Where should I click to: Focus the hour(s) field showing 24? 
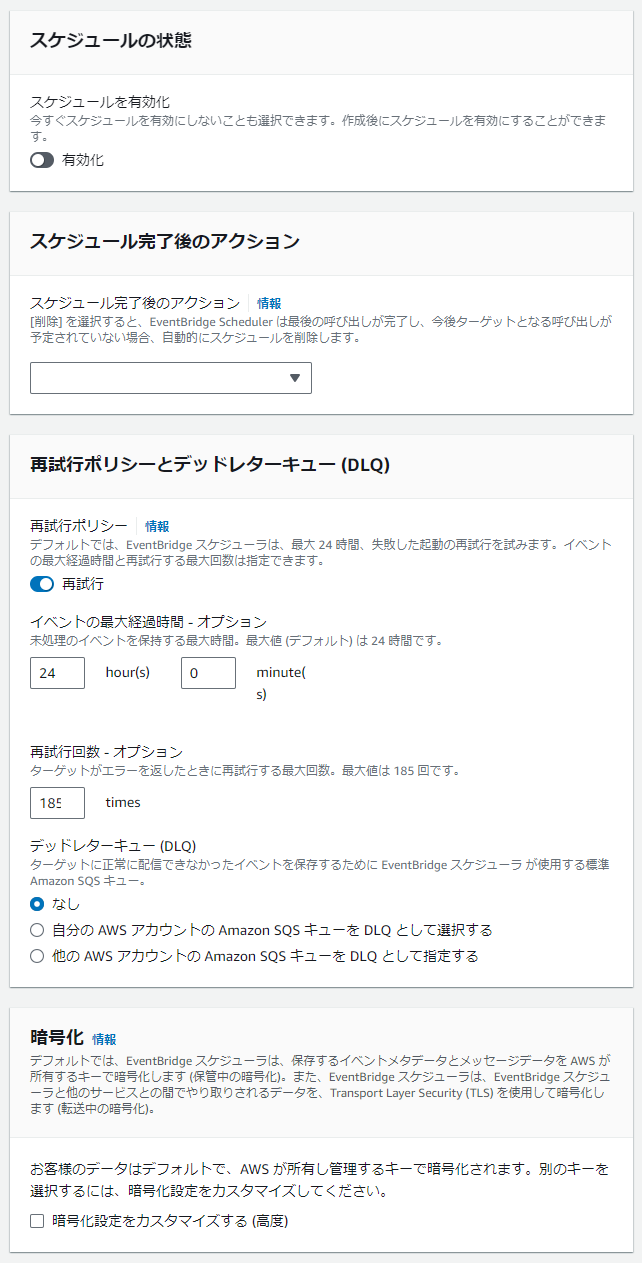(x=57, y=673)
